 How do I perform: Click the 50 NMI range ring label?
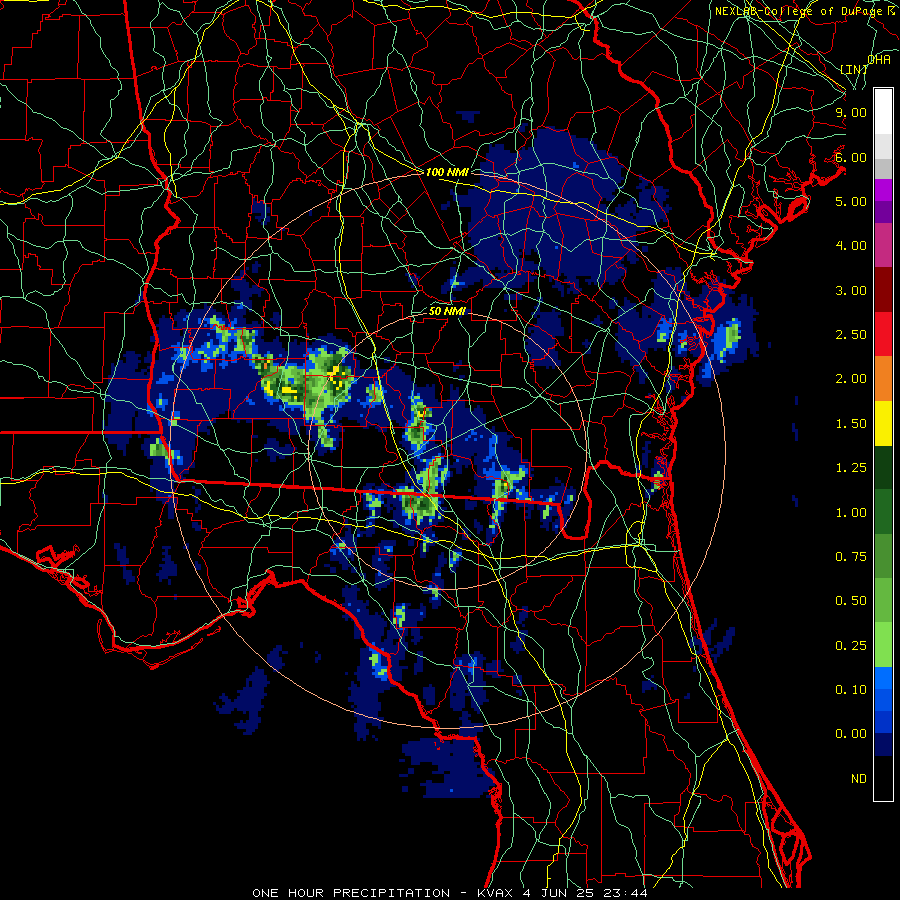[x=447, y=312]
